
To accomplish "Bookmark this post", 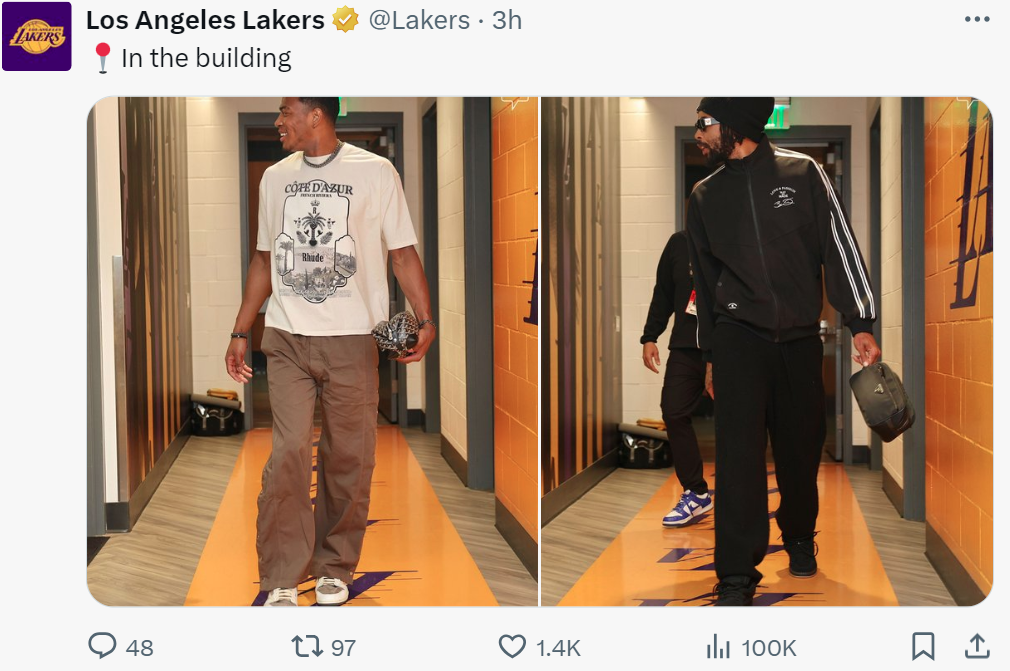I will coord(923,646).
